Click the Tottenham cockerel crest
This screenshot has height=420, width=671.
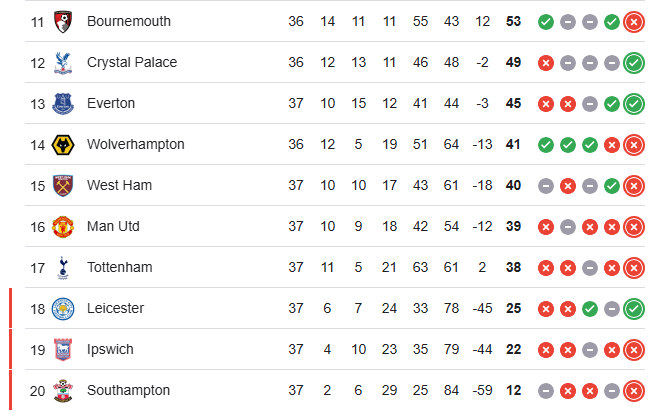(x=64, y=267)
